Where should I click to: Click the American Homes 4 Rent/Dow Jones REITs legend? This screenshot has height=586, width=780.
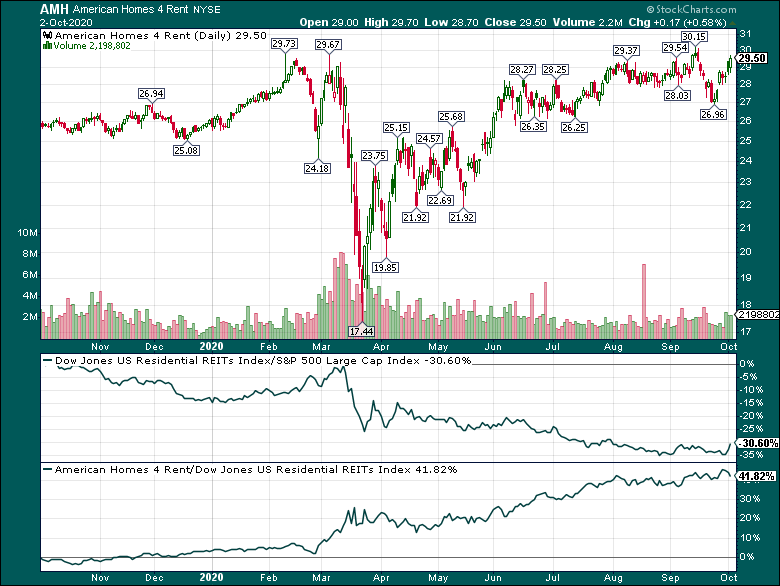251,470
